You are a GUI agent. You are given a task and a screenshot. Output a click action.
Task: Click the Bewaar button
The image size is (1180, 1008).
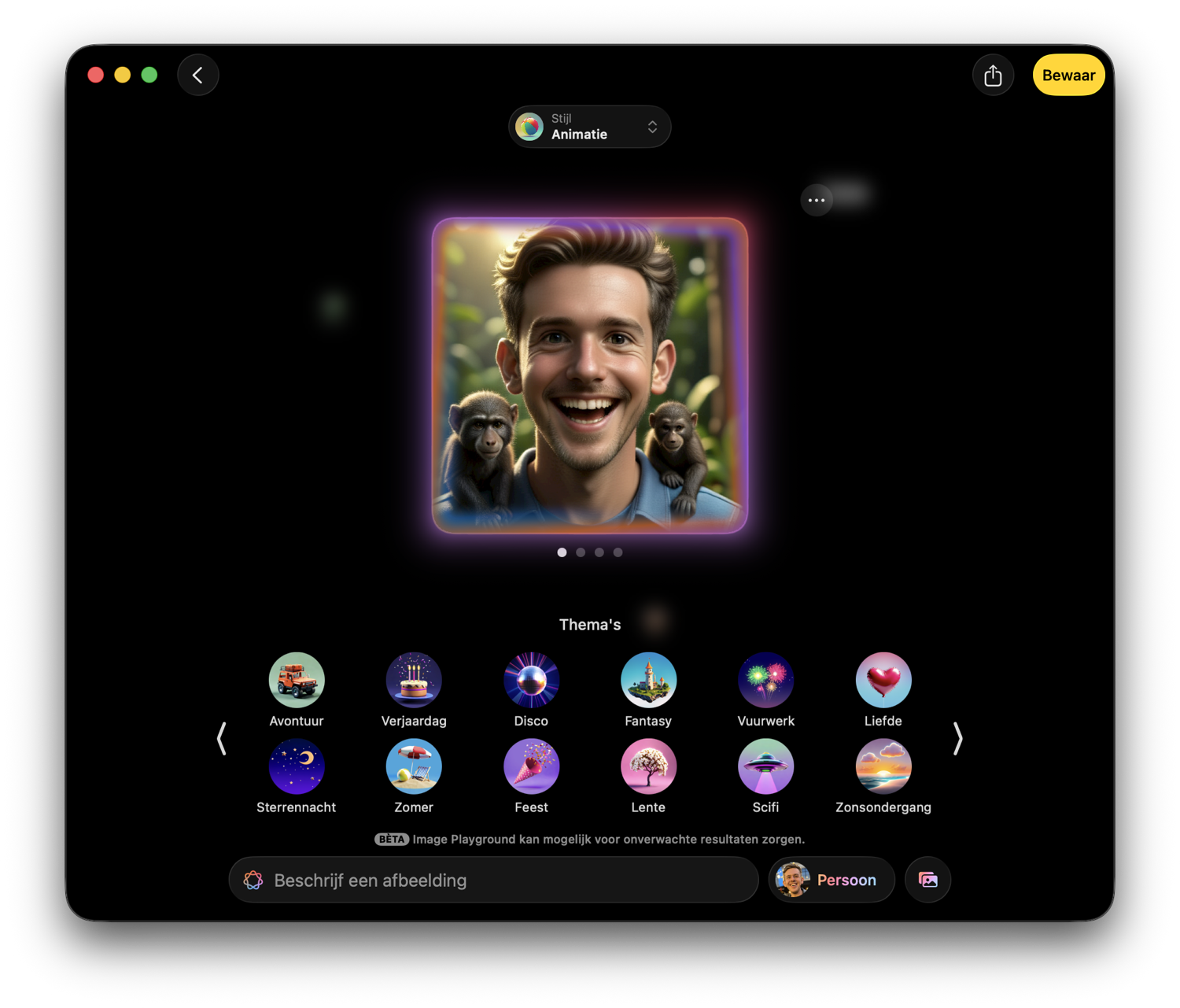[1068, 76]
